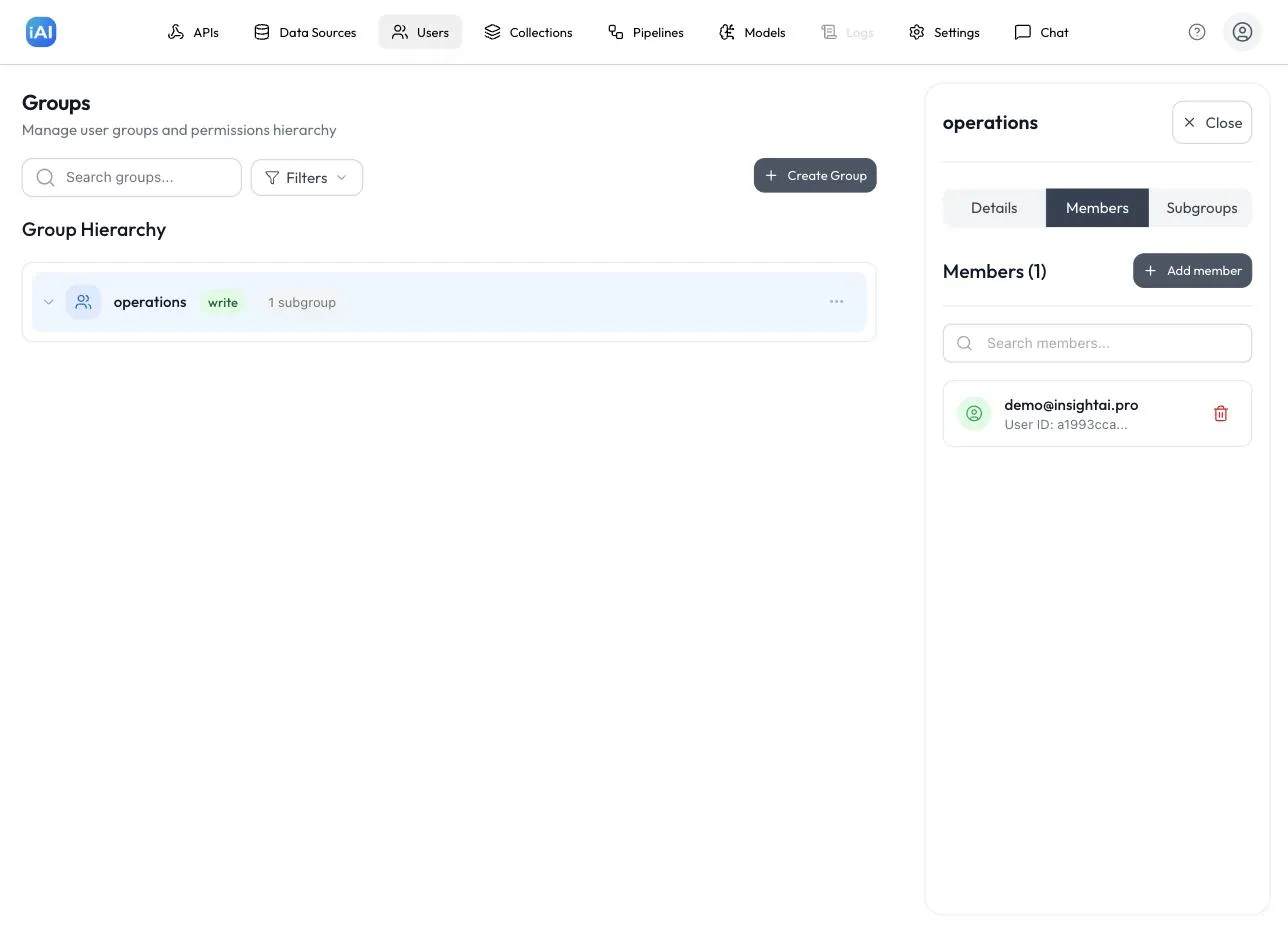This screenshot has width=1288, height=933.
Task: Click the green avatar of demo@insightai.pro
Action: tap(974, 413)
